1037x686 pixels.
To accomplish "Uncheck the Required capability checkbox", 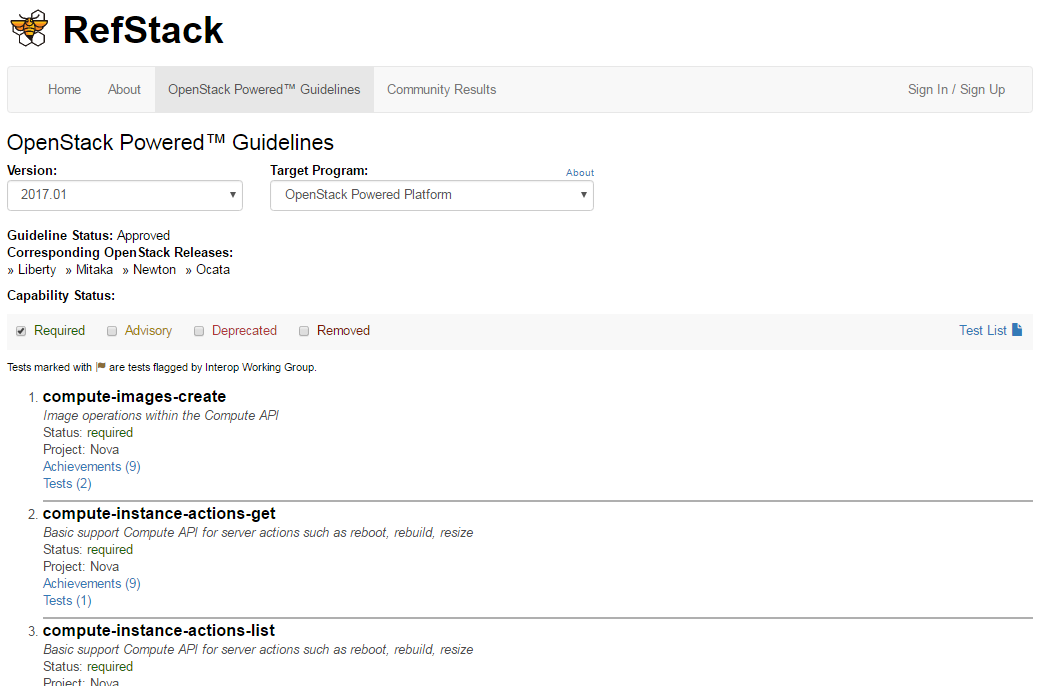I will tap(21, 331).
